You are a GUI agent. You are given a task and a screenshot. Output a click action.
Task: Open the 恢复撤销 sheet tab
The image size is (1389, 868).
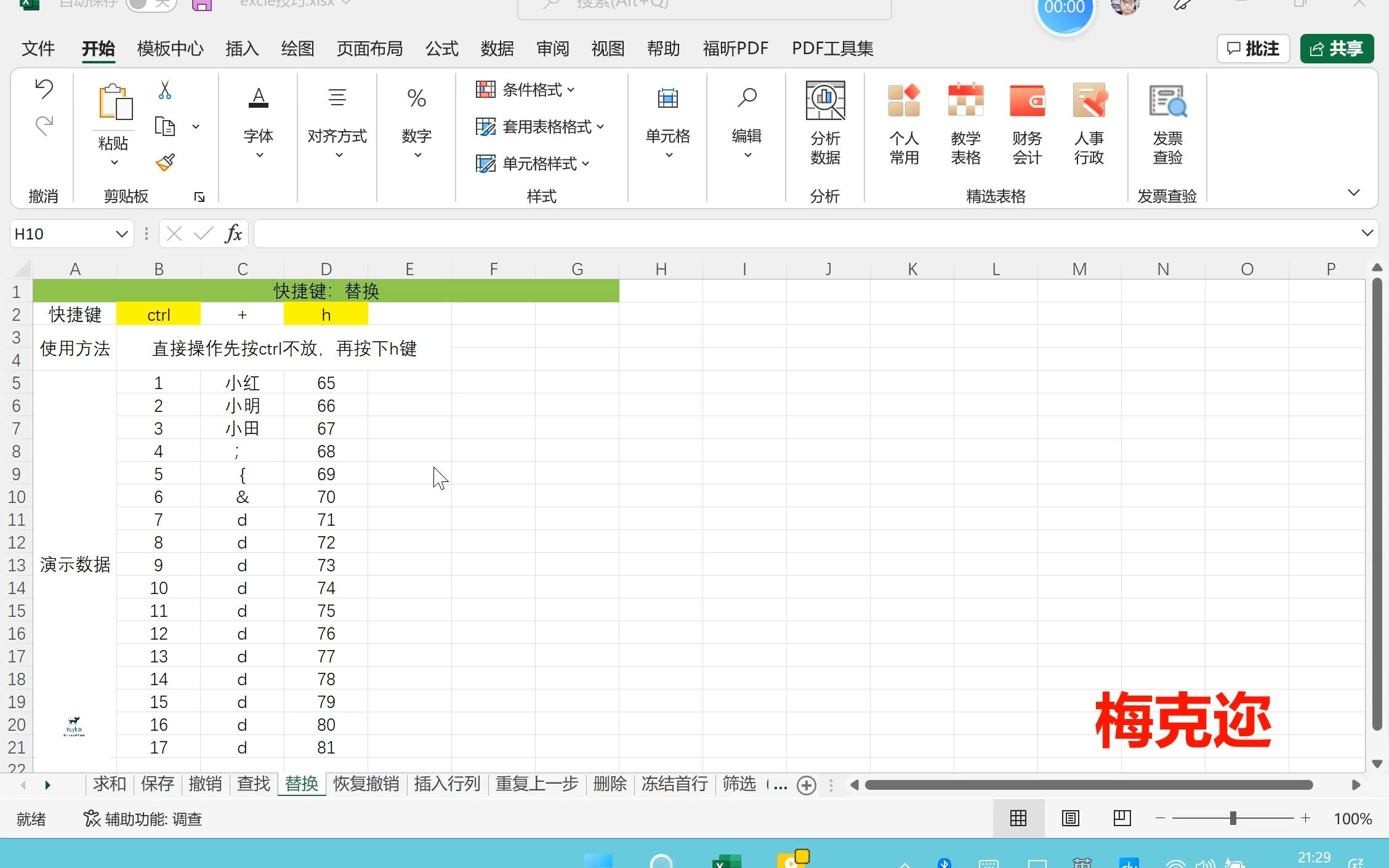pyautogui.click(x=366, y=784)
